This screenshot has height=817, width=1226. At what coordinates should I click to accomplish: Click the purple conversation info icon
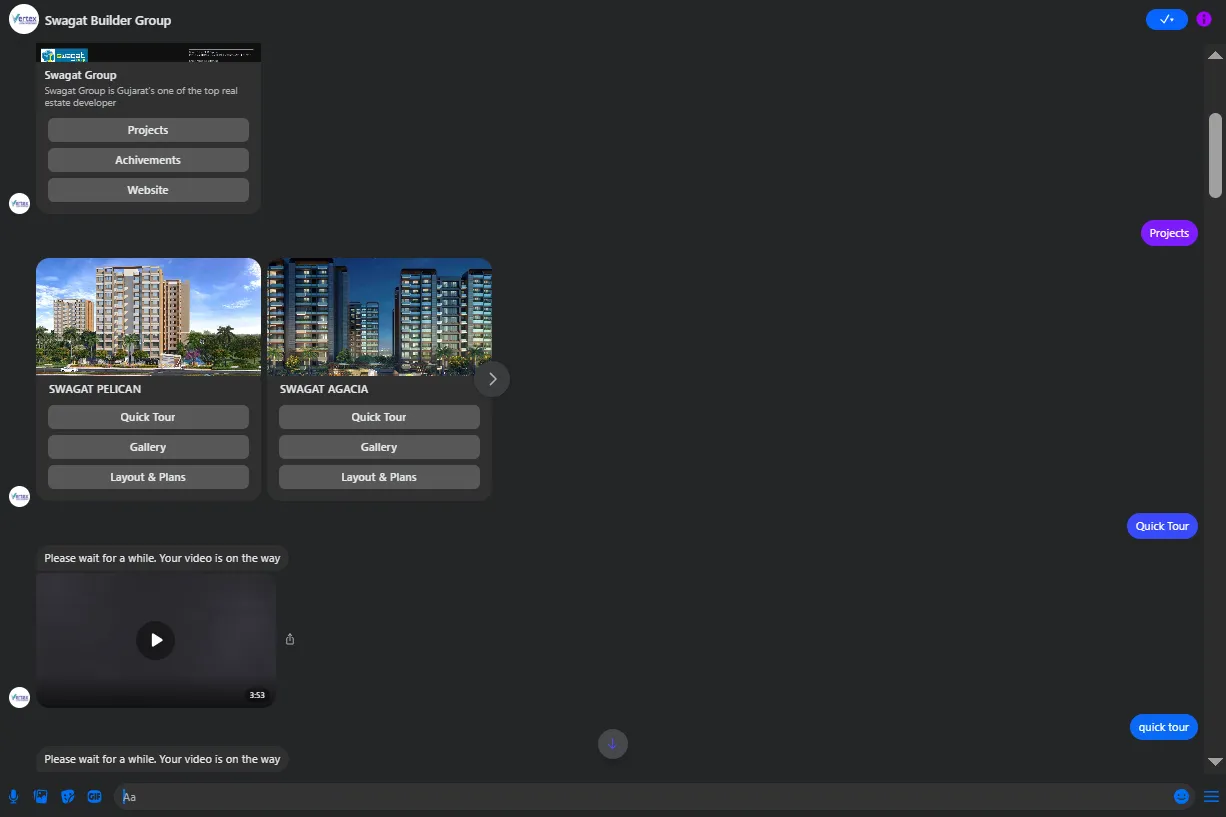1204,19
